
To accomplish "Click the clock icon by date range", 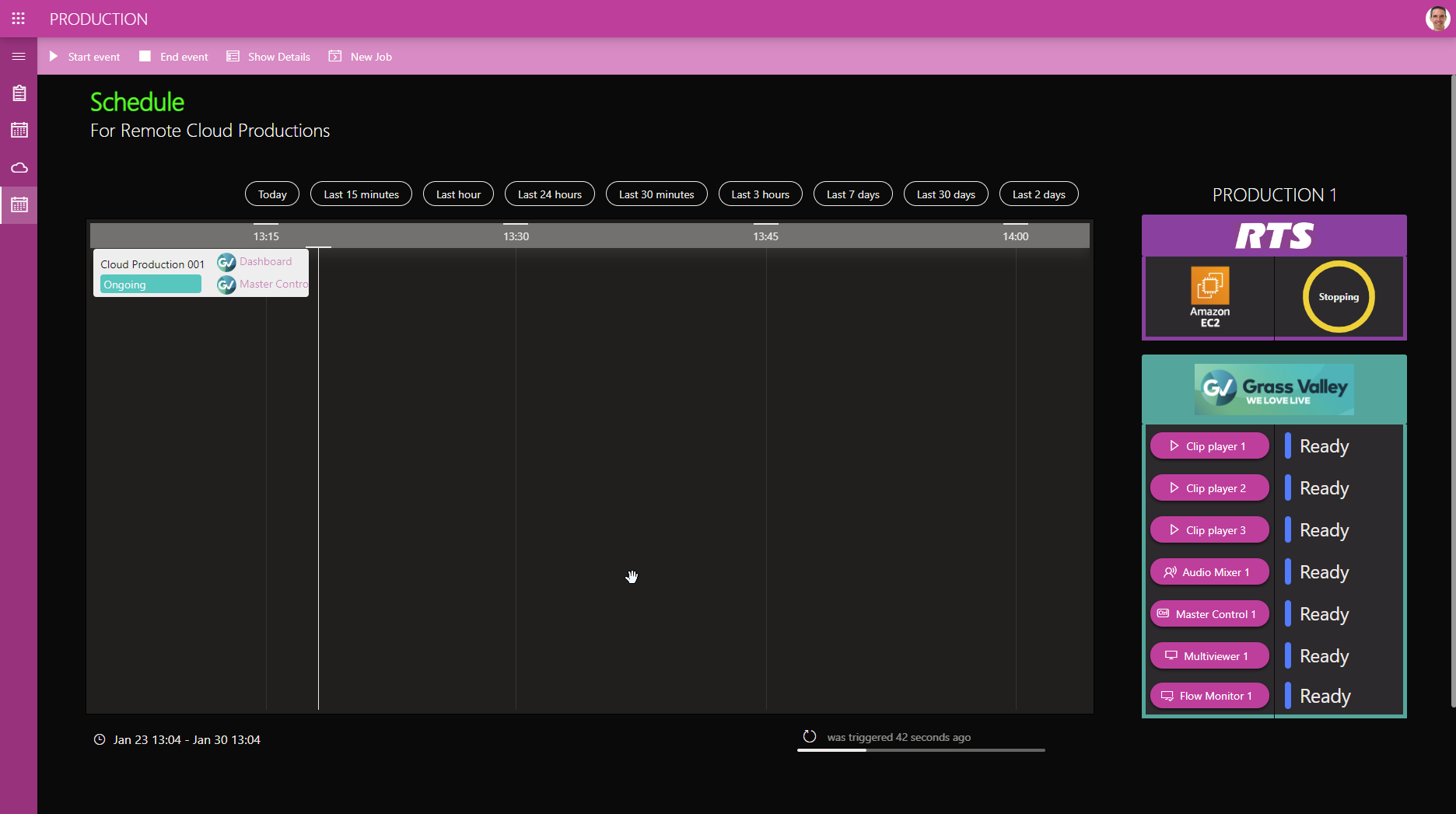I will click(100, 739).
